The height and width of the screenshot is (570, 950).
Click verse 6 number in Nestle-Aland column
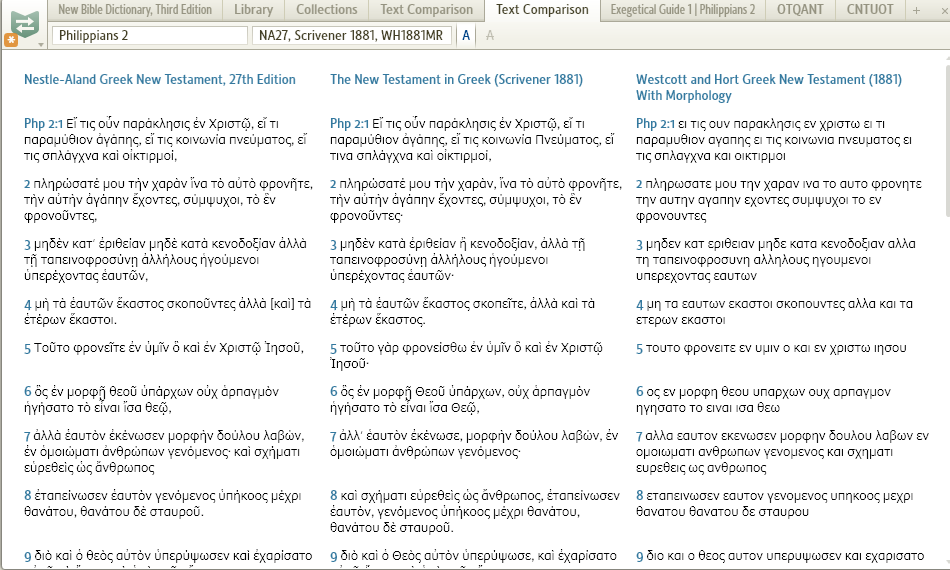click(x=27, y=392)
